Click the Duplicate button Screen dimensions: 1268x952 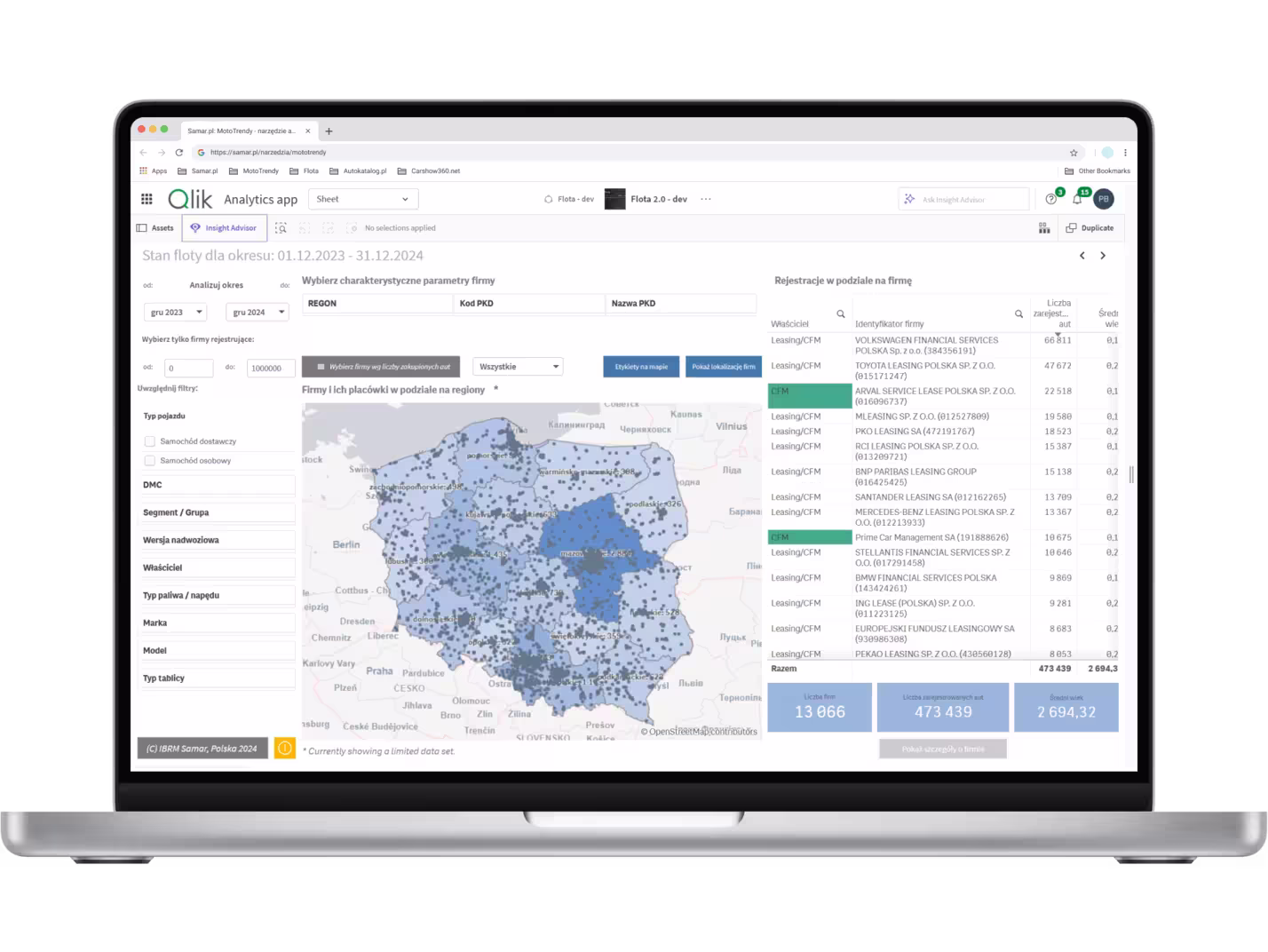(1090, 228)
